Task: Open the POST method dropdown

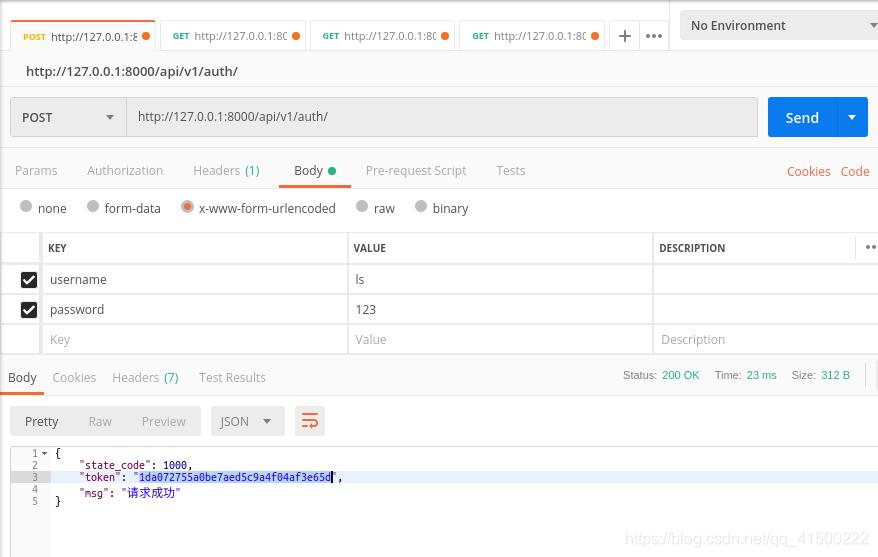Action: [68, 117]
